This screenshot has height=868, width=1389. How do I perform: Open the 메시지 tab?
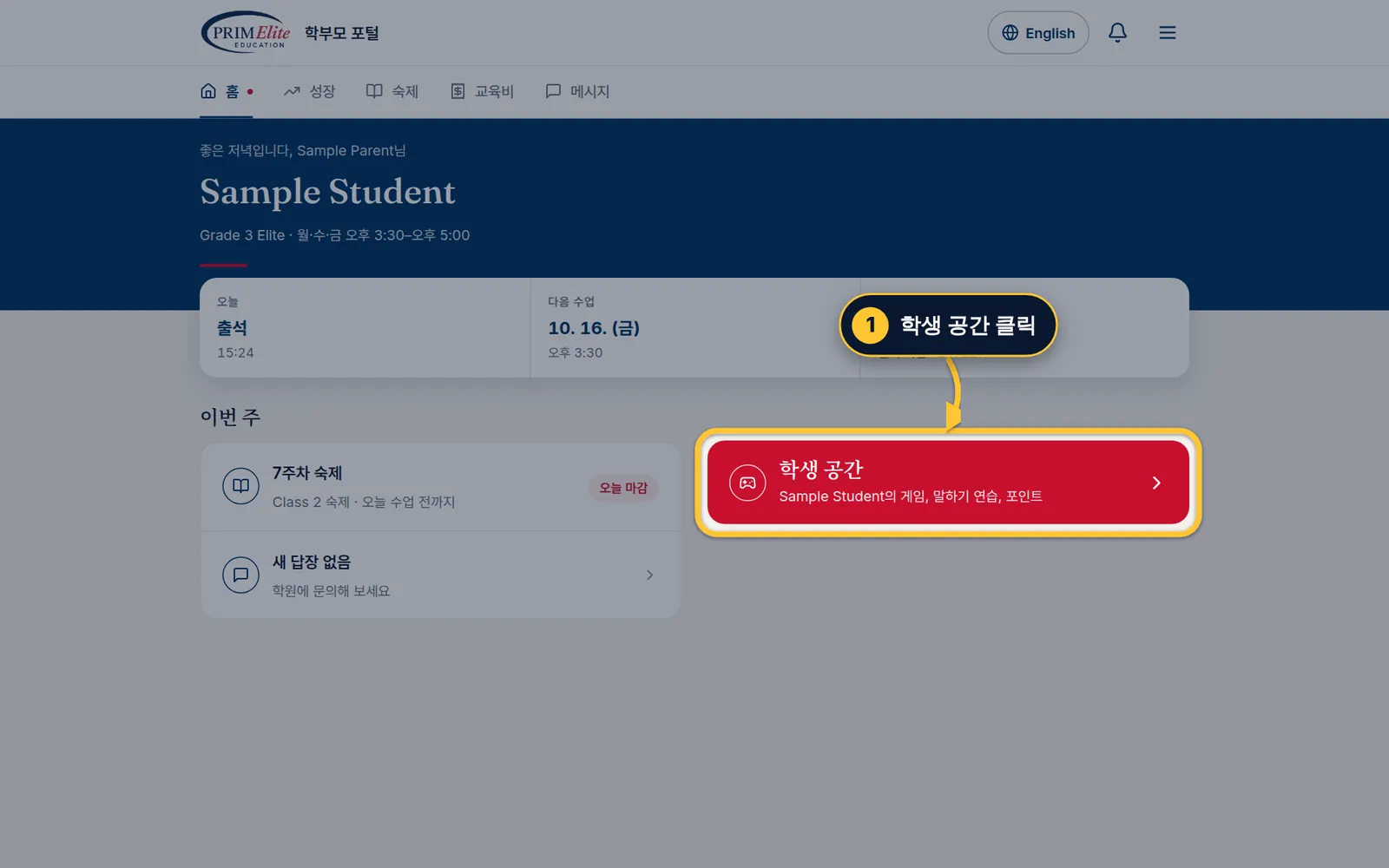(577, 91)
